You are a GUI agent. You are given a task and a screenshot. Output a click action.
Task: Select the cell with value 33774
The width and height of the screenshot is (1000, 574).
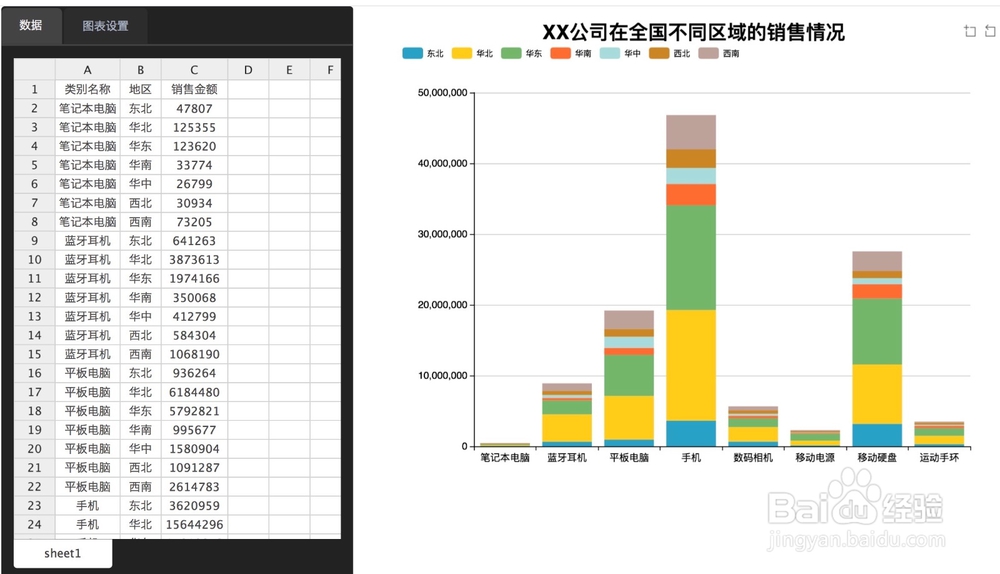(194, 165)
